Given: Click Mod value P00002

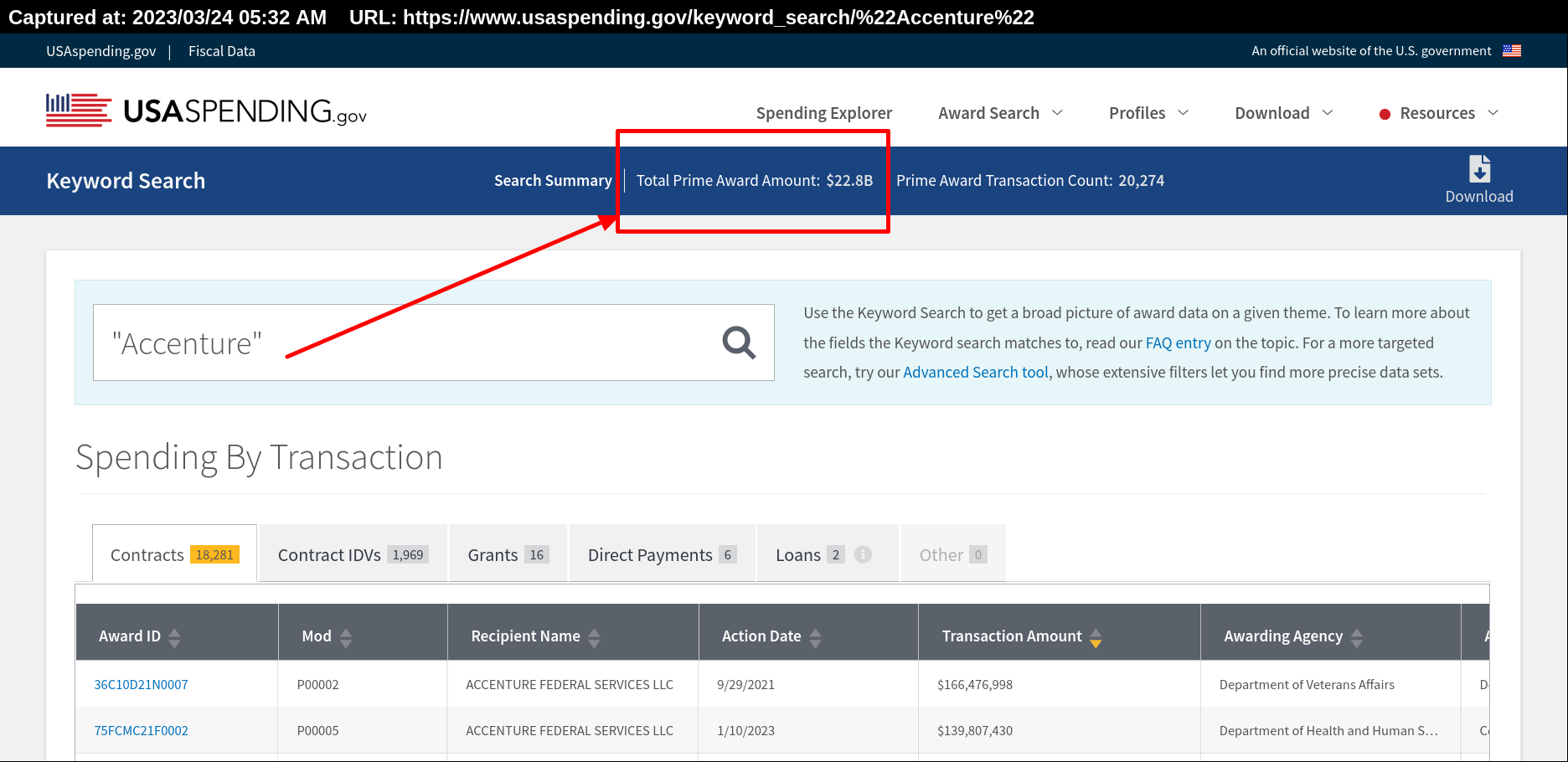Looking at the screenshot, I should coord(317,684).
